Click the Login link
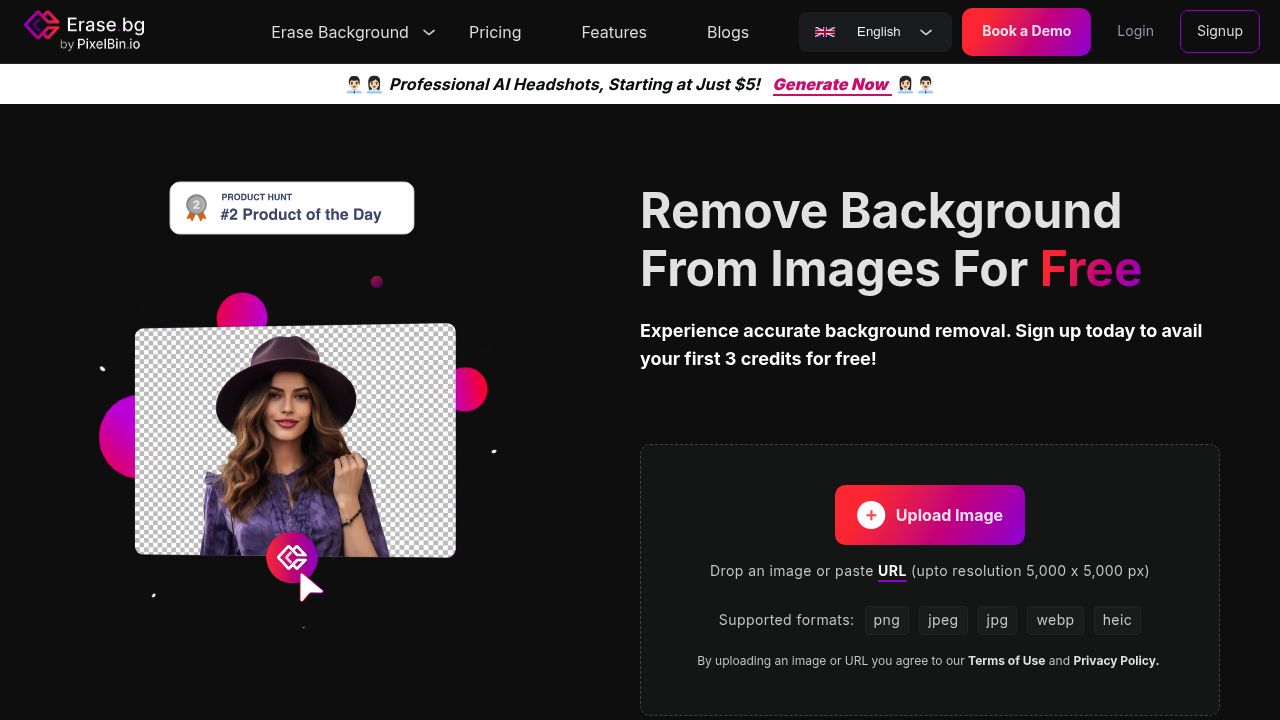Viewport: 1280px width, 720px height. (1135, 31)
